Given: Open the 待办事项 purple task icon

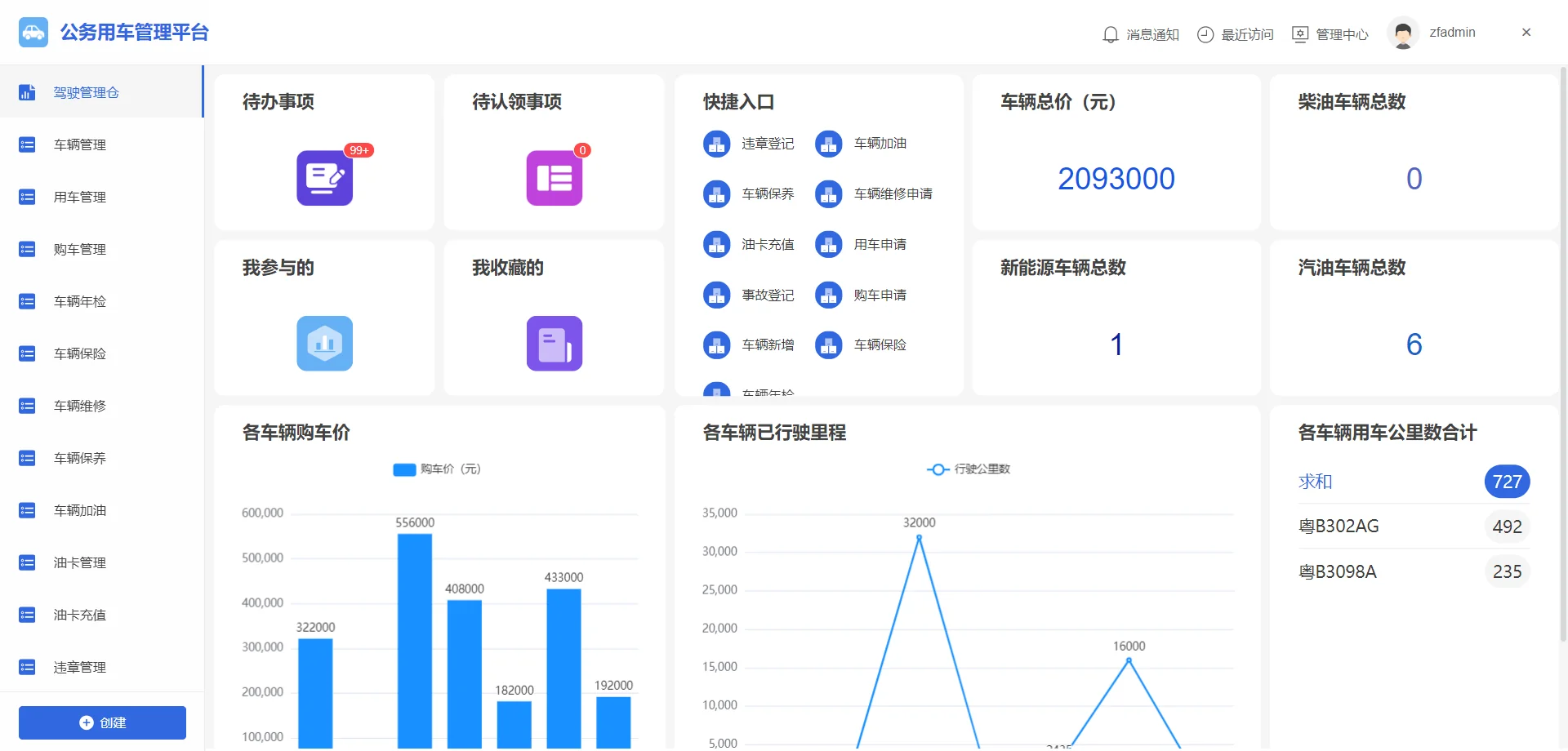Looking at the screenshot, I should 324,178.
